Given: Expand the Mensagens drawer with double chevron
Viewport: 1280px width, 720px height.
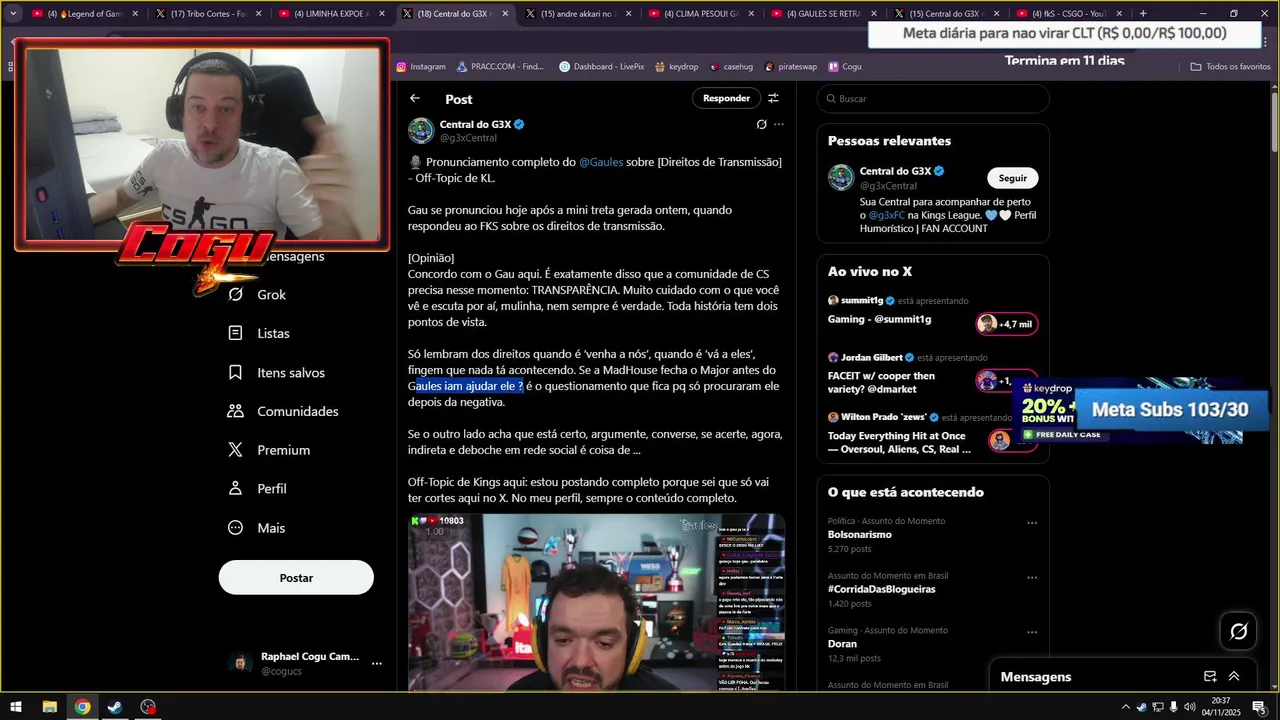Looking at the screenshot, I should 1234,677.
